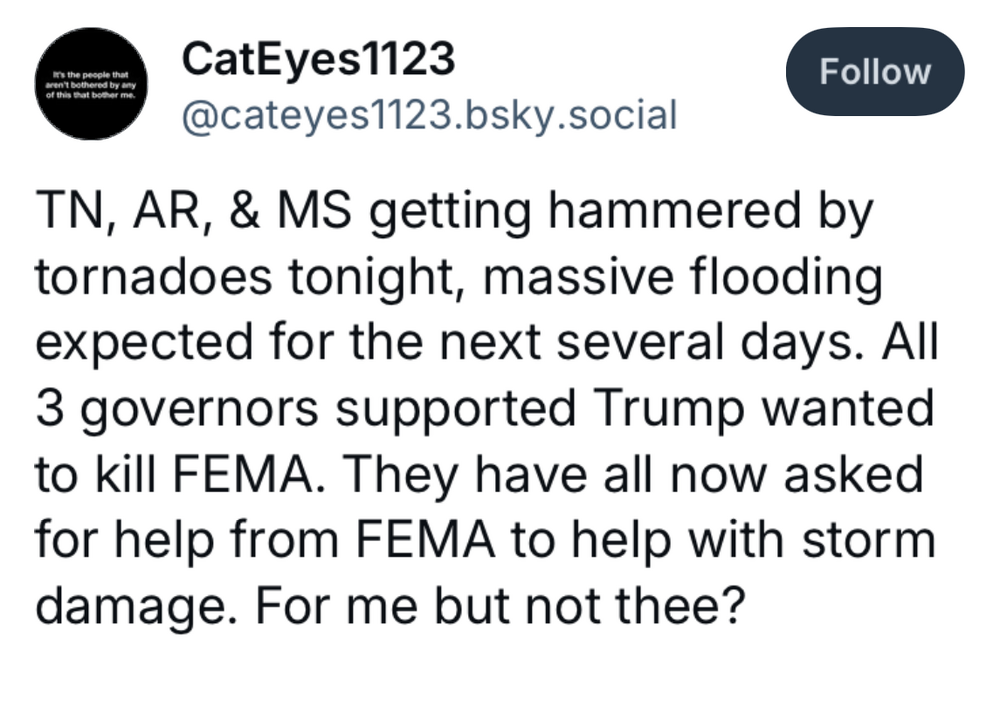Click the first line starting "TN, AR, & MS"
Viewport: 1000px width, 713px height.
click(x=455, y=213)
